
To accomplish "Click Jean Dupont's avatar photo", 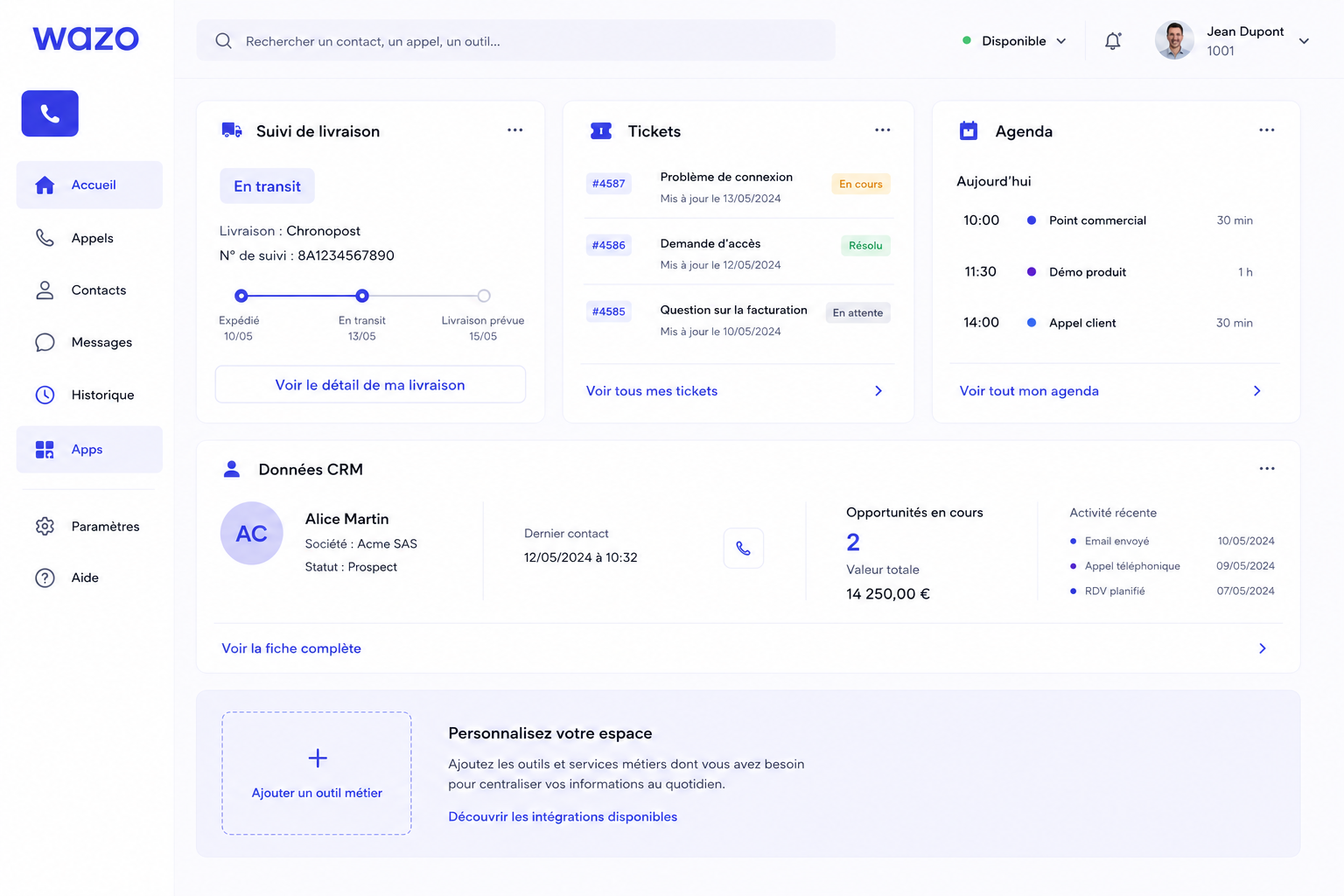I will [x=1174, y=40].
